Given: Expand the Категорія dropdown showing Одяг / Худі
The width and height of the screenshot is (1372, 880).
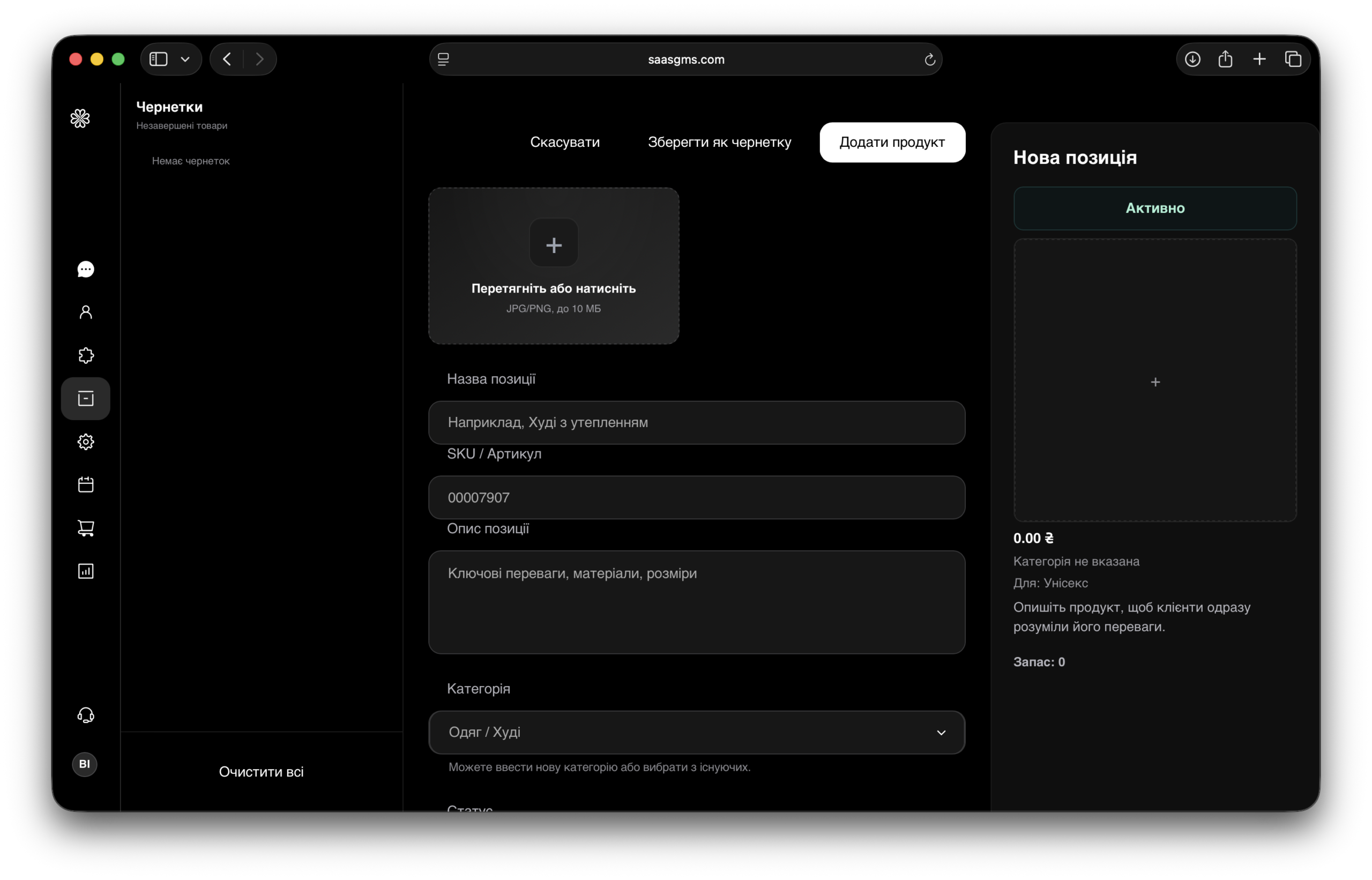Looking at the screenshot, I should [697, 733].
